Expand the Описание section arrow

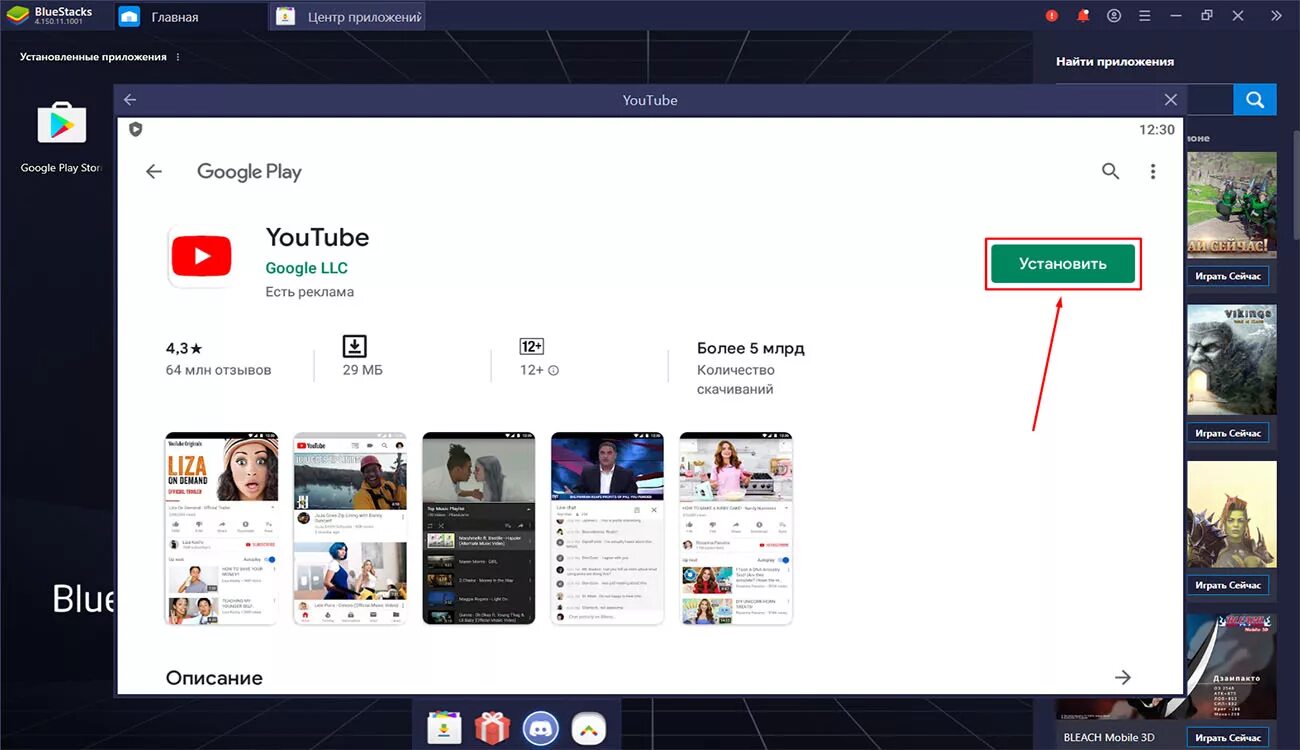[1123, 677]
